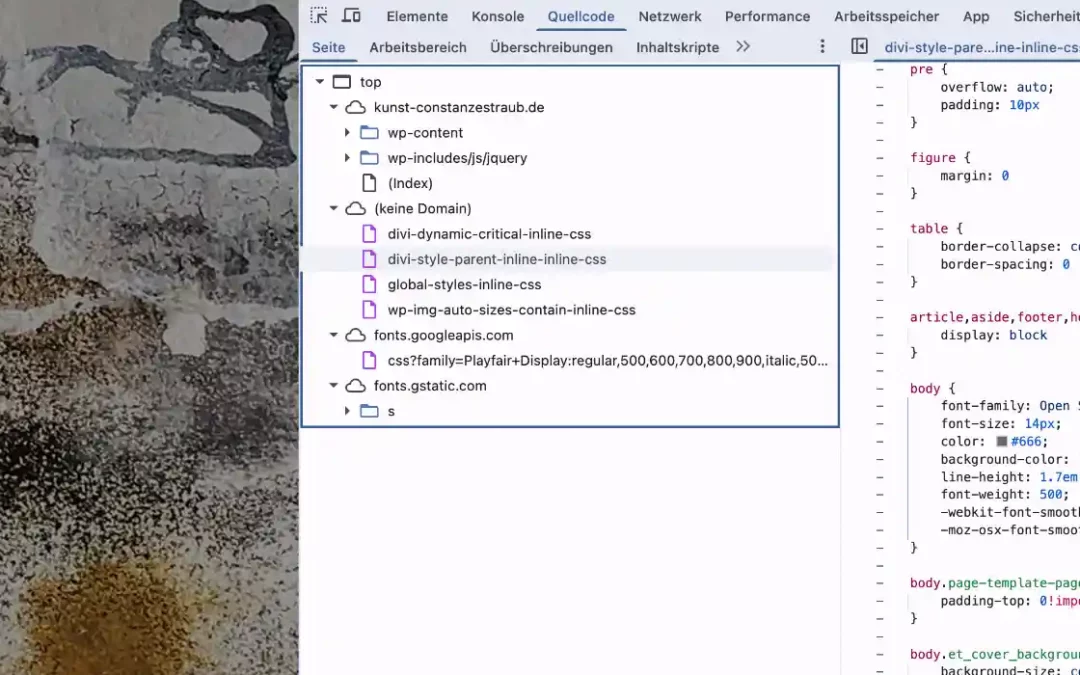1080x675 pixels.
Task: Open the Überschreibungen sidebar tab
Action: [x=551, y=48]
